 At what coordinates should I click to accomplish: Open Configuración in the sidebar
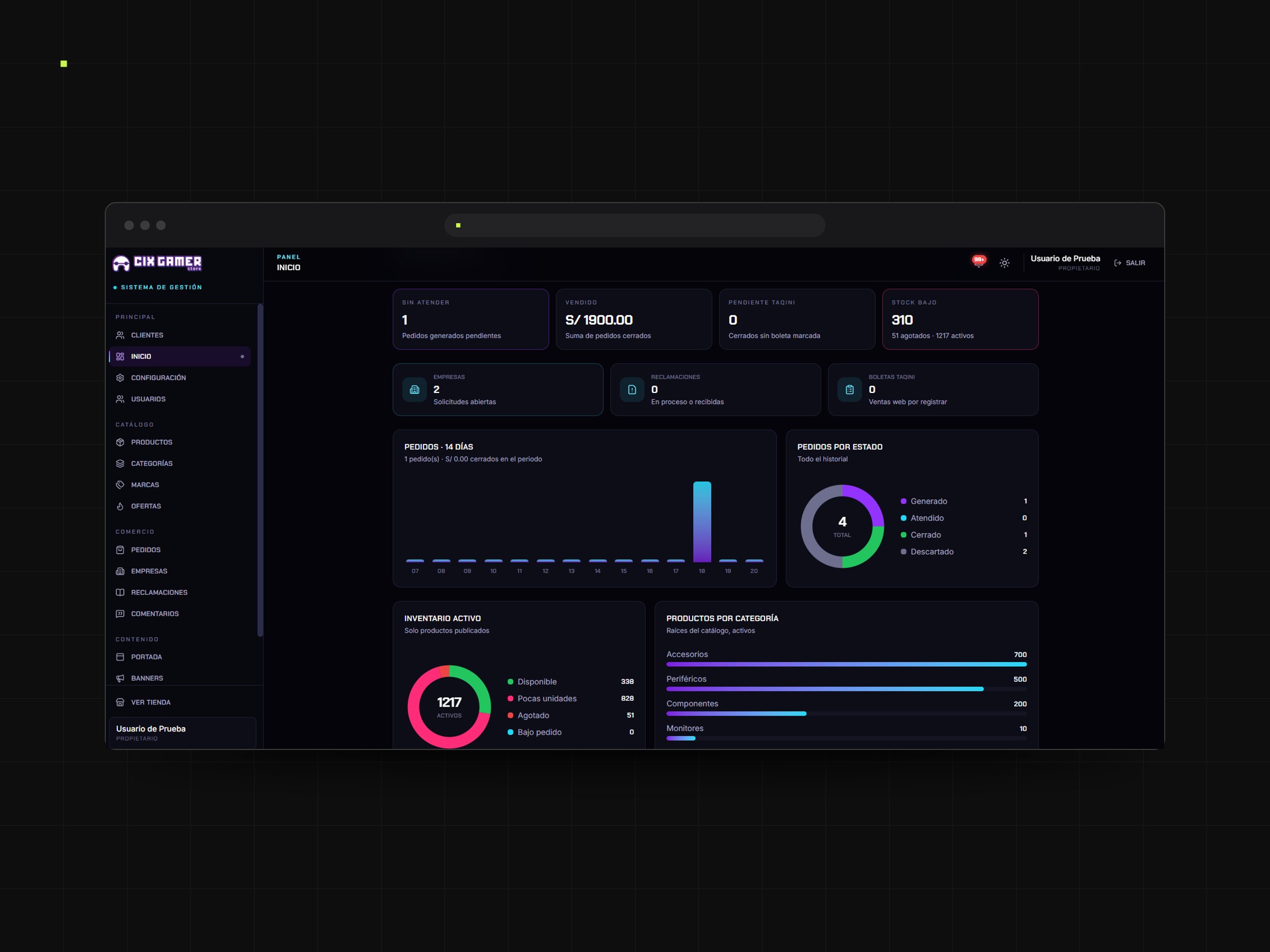tap(180, 378)
